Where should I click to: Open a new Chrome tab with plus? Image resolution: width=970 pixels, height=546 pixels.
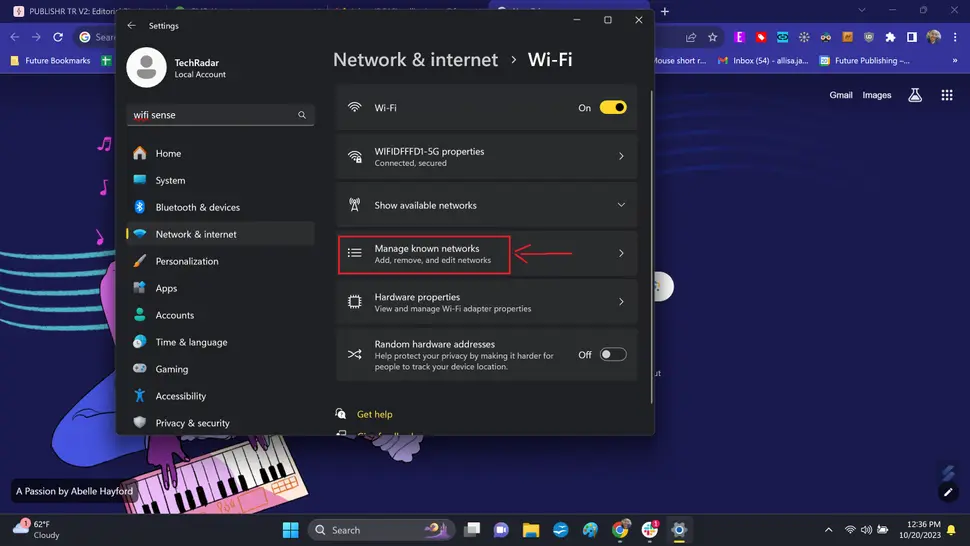click(x=665, y=11)
